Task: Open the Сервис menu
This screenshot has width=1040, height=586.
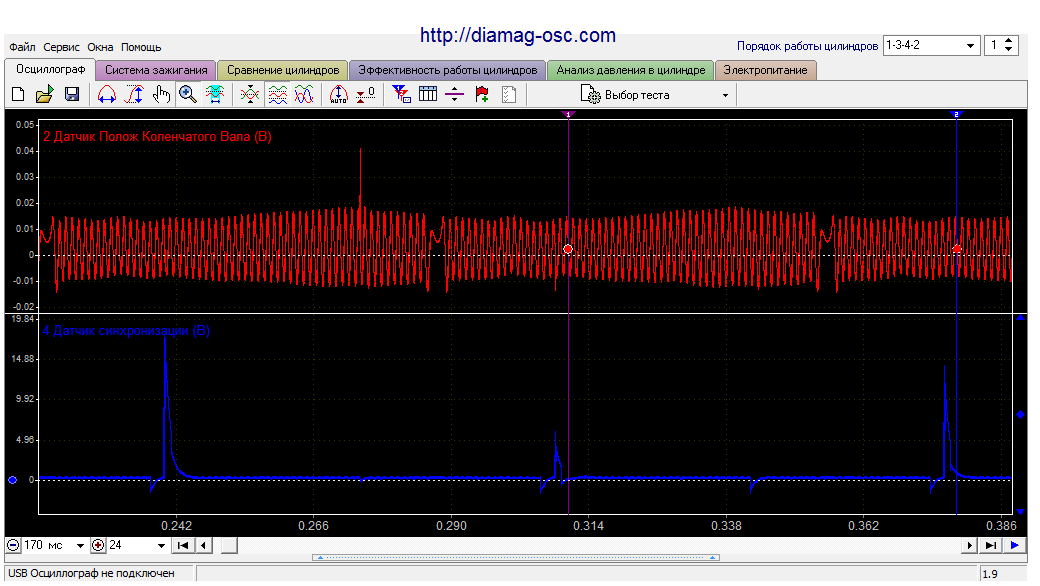Action: (x=62, y=47)
